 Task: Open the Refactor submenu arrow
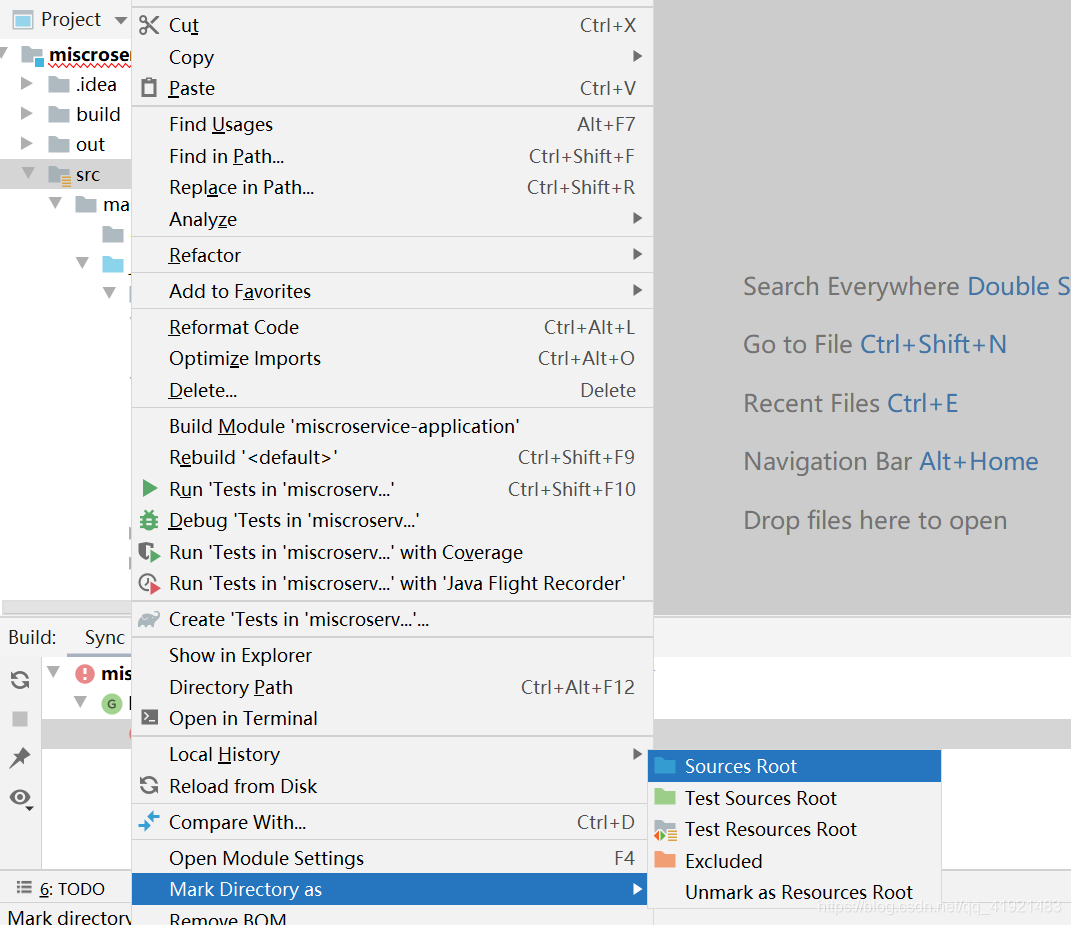click(637, 254)
